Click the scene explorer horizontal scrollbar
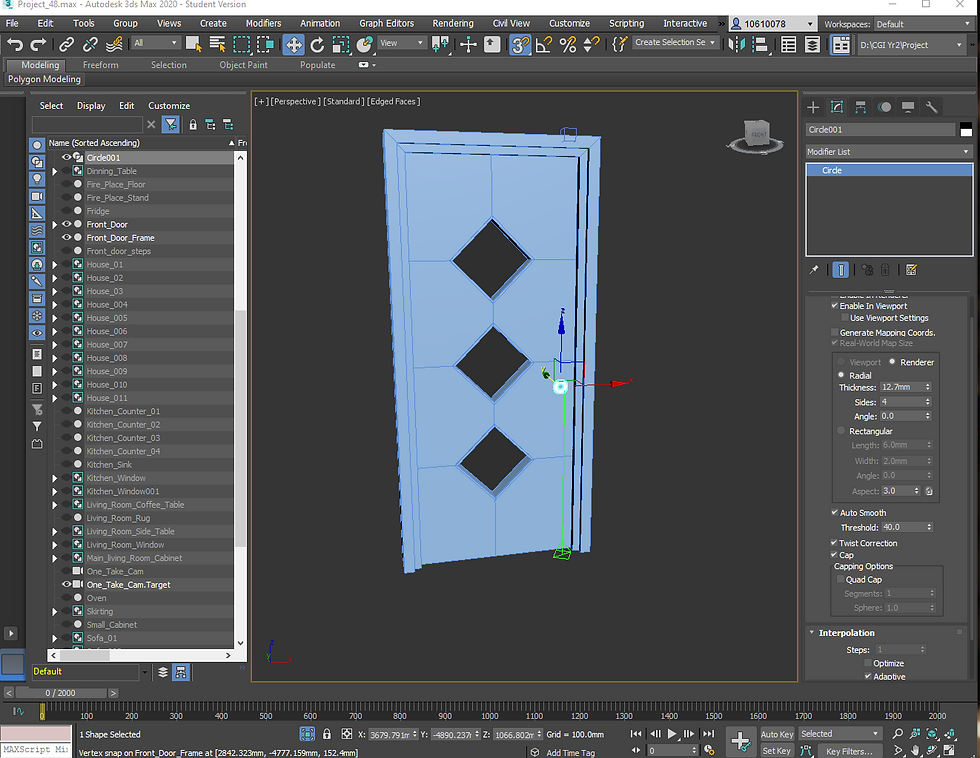The height and width of the screenshot is (758, 980). (x=84, y=656)
